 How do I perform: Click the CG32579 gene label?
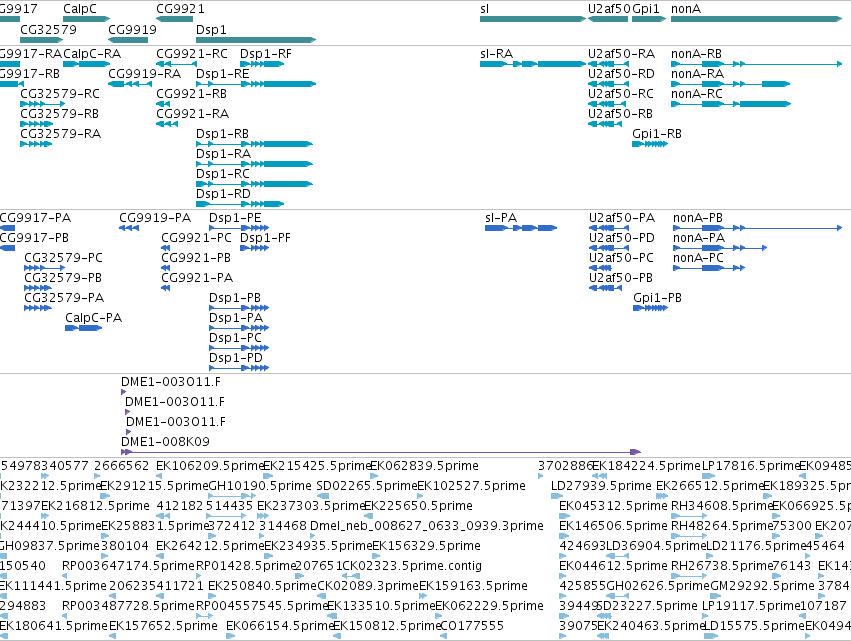48,29
